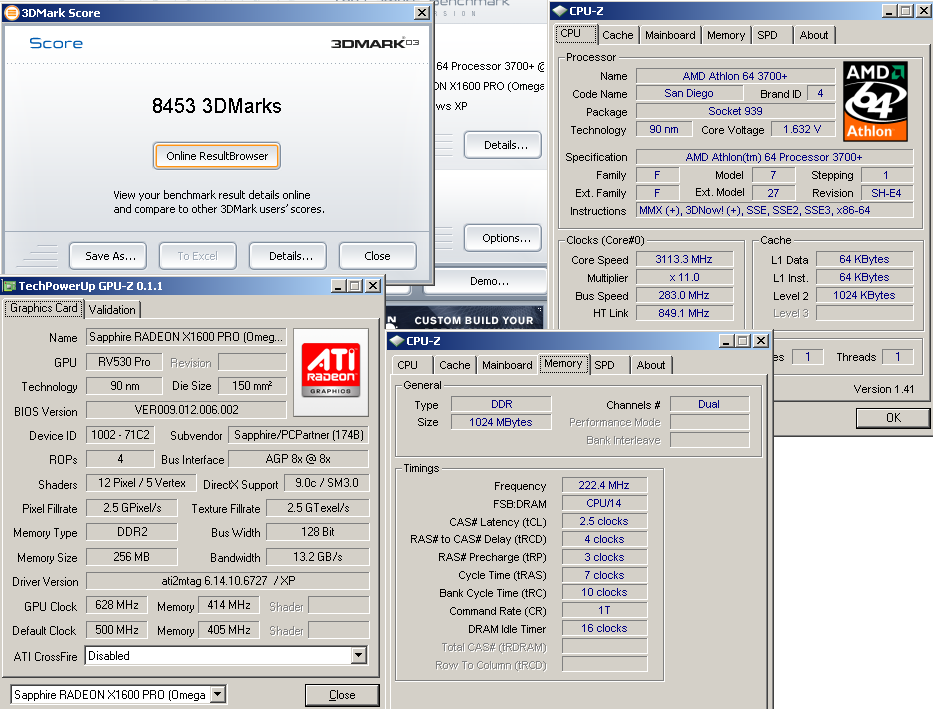Select Mainboard tab in Memory CPU-Z window
The width and height of the screenshot is (933, 709).
click(507, 365)
